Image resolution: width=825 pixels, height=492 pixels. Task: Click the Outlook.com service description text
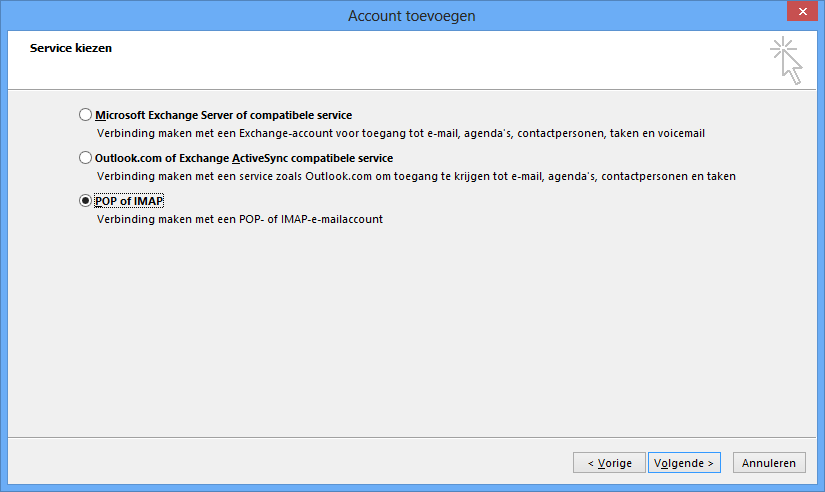click(x=416, y=177)
